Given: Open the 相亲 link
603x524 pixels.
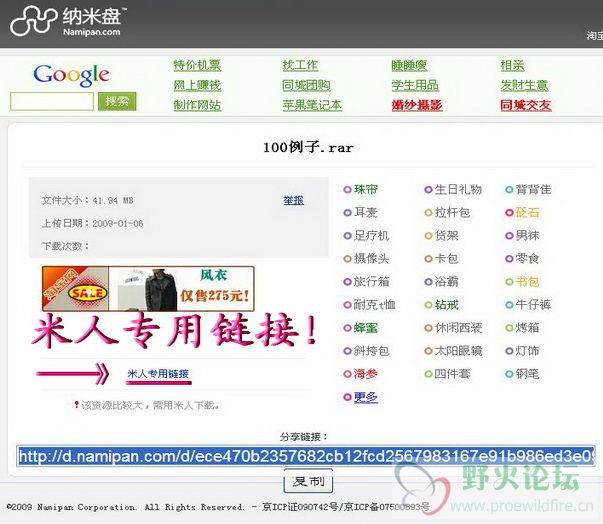Looking at the screenshot, I should click(512, 65).
